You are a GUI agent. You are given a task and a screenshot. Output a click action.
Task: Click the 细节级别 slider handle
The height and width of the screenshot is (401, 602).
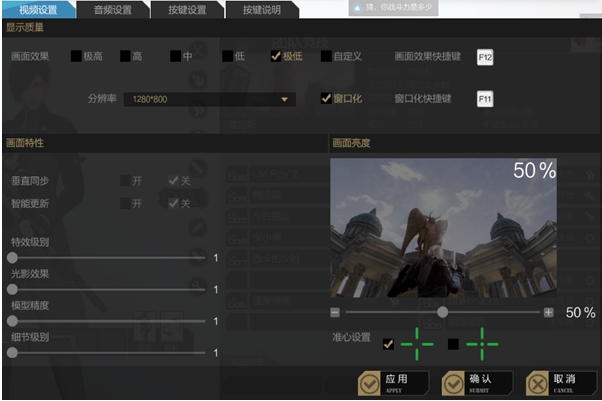(12, 353)
